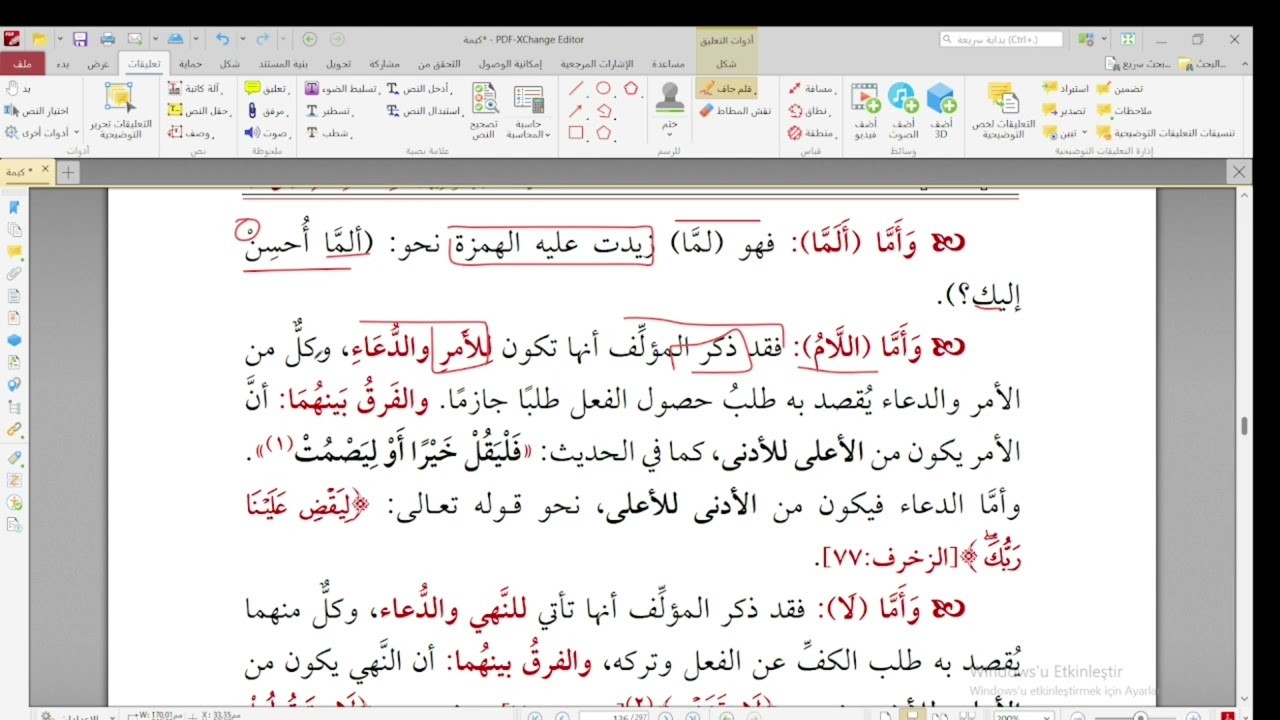Switch to the View tab (عرض)
This screenshot has width=1280, height=720.
pos(98,64)
